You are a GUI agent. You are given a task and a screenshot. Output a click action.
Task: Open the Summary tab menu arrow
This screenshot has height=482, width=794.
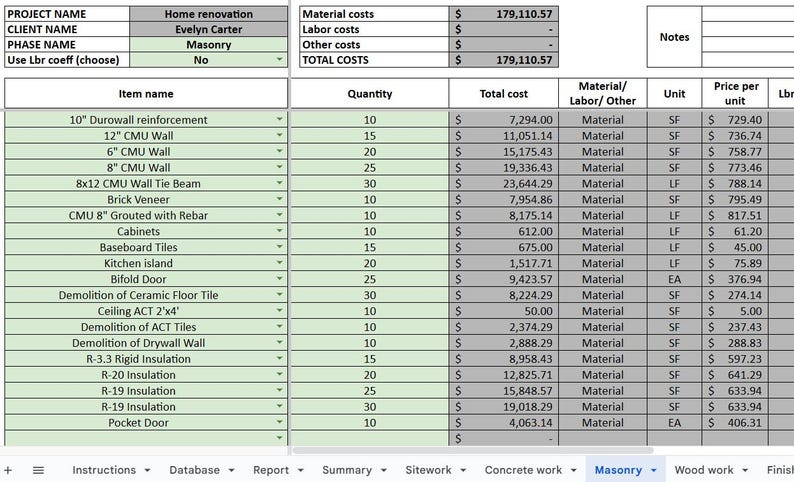(383, 470)
